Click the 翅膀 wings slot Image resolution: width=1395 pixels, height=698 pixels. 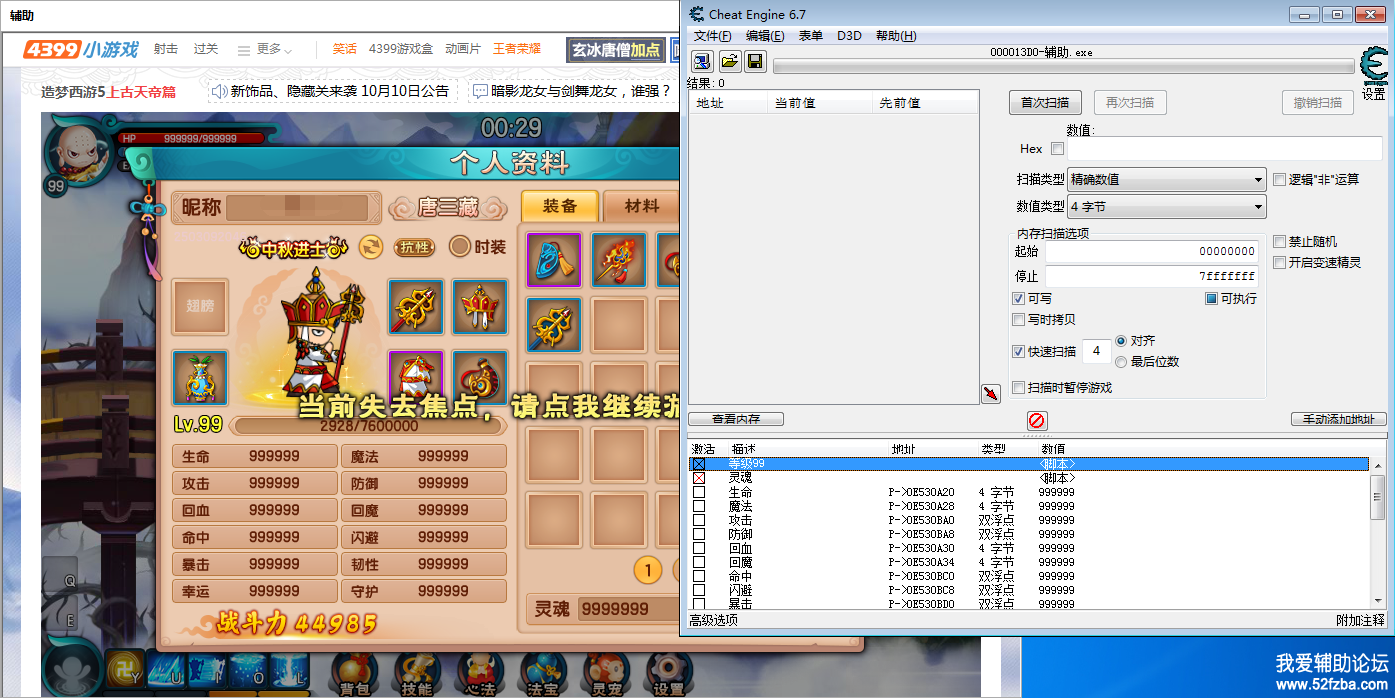[x=200, y=306]
